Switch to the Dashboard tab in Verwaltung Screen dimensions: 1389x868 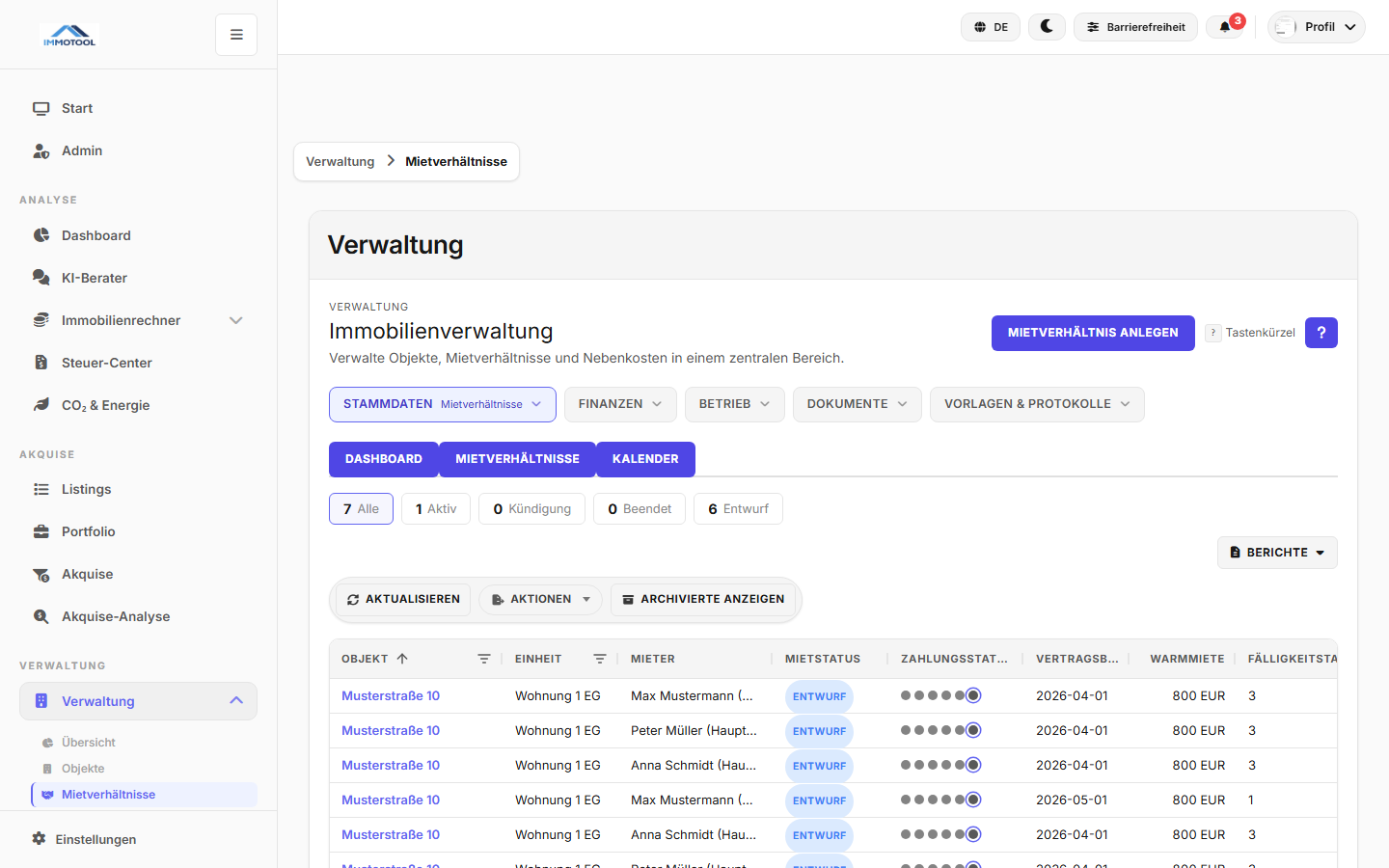click(x=383, y=459)
